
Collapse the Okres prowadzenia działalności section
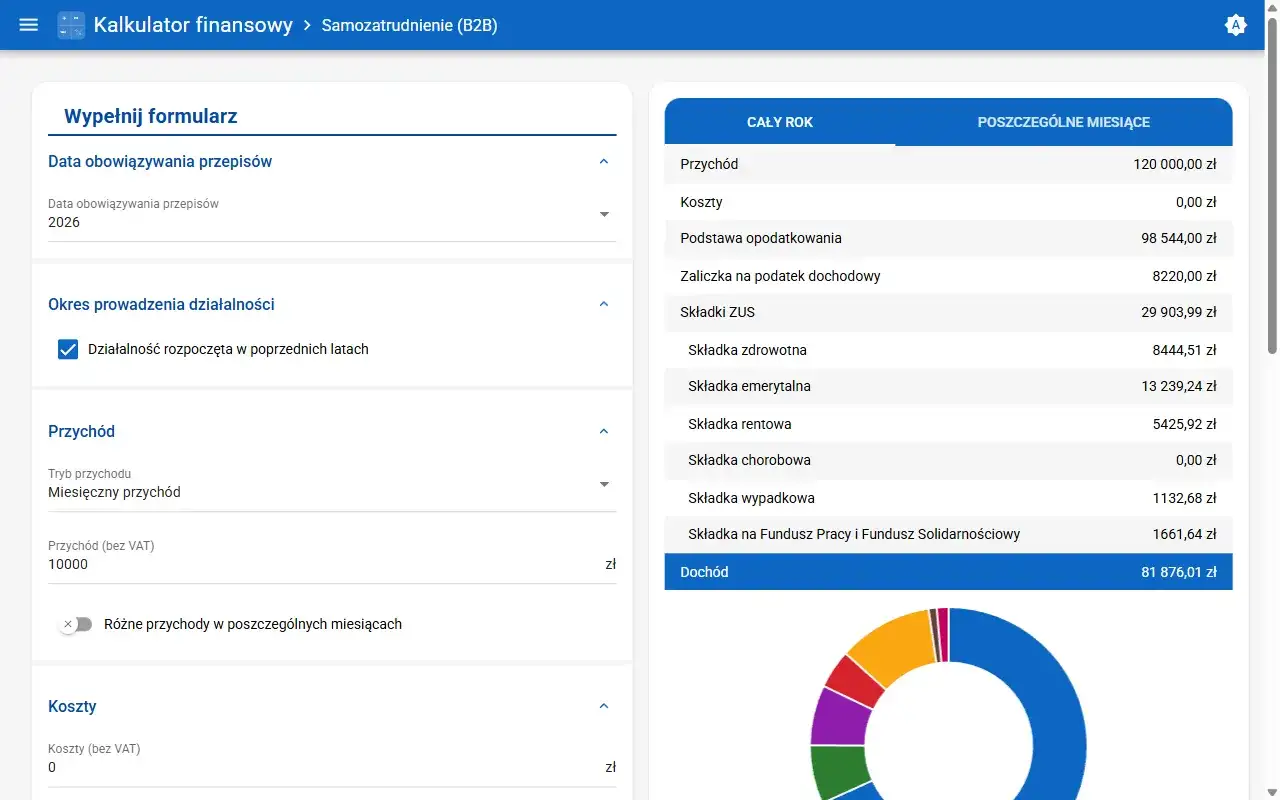tap(603, 304)
